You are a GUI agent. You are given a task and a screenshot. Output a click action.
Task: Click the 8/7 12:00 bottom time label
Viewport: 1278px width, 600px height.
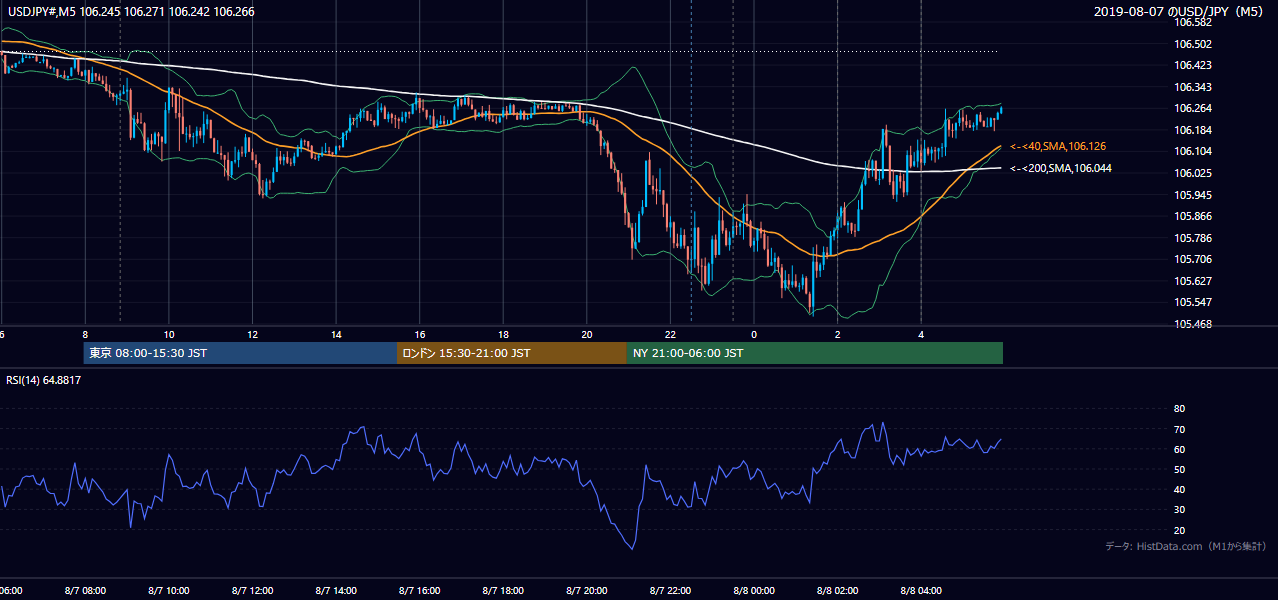coord(253,591)
